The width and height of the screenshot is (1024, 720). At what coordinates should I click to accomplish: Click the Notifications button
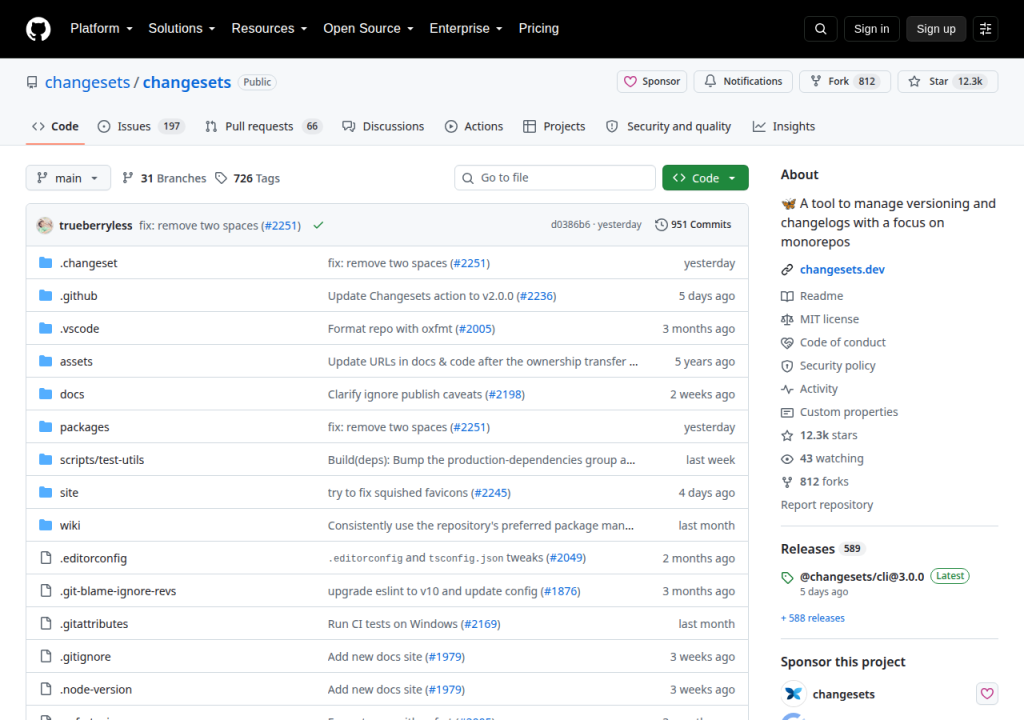(x=743, y=82)
